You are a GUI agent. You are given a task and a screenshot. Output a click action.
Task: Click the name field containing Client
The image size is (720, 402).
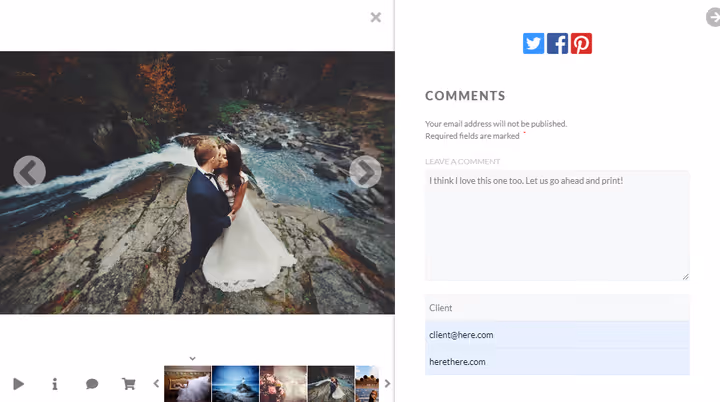(557, 308)
